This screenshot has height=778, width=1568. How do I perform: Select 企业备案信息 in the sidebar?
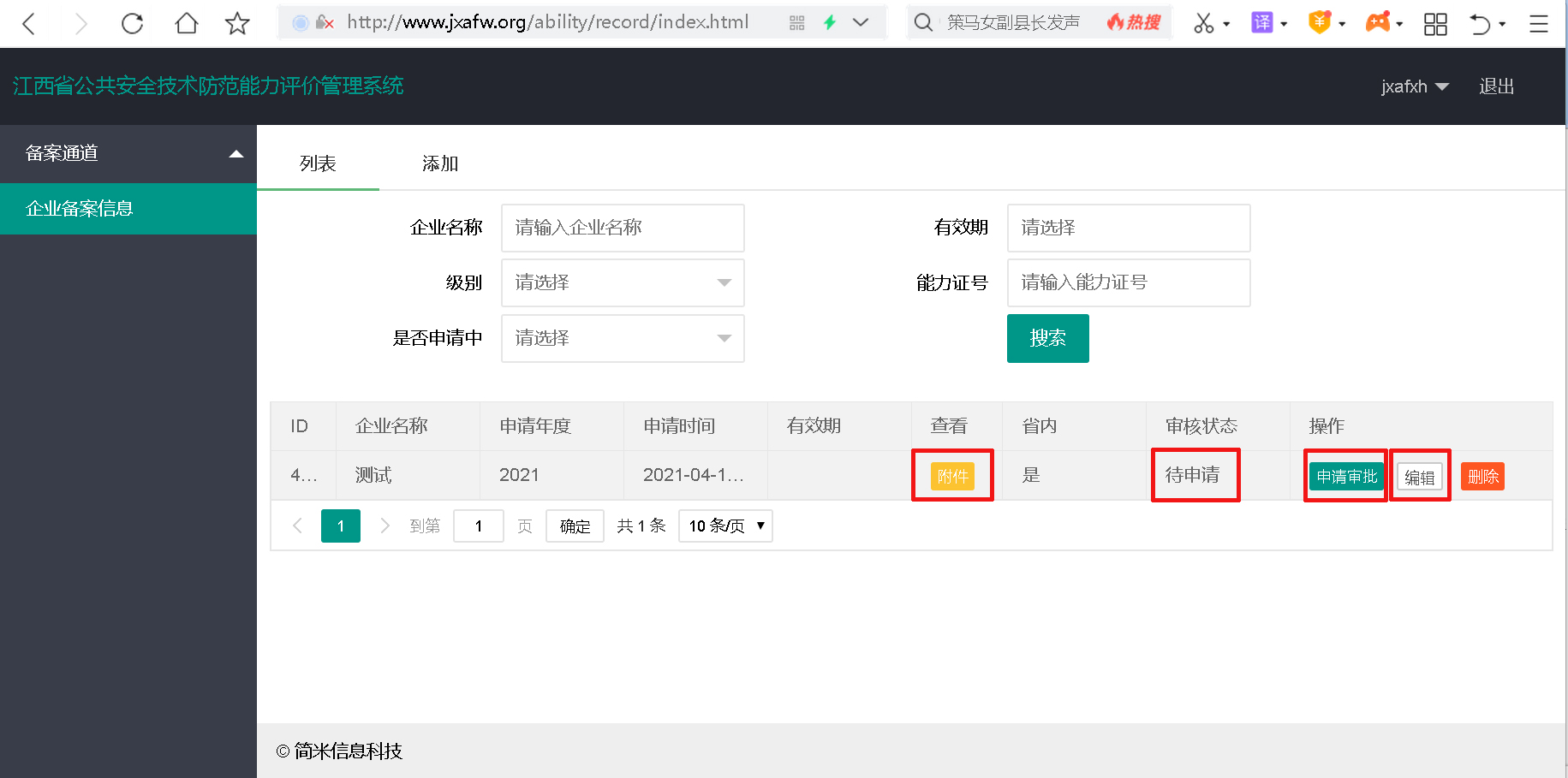pyautogui.click(x=128, y=209)
